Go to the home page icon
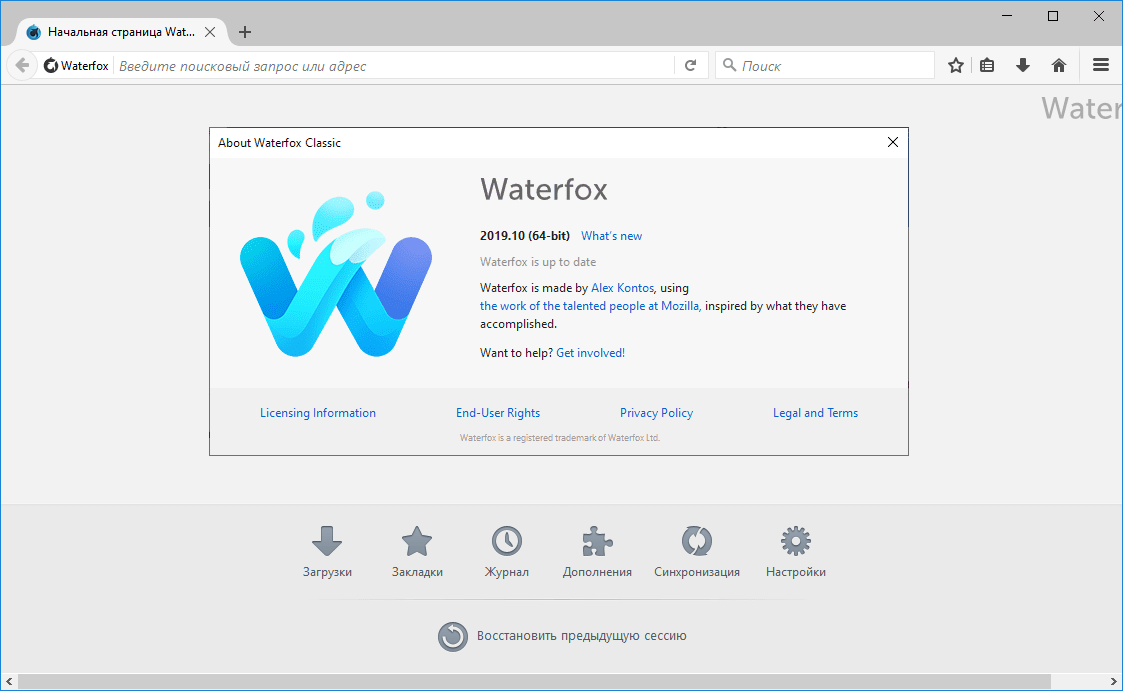 [1059, 66]
